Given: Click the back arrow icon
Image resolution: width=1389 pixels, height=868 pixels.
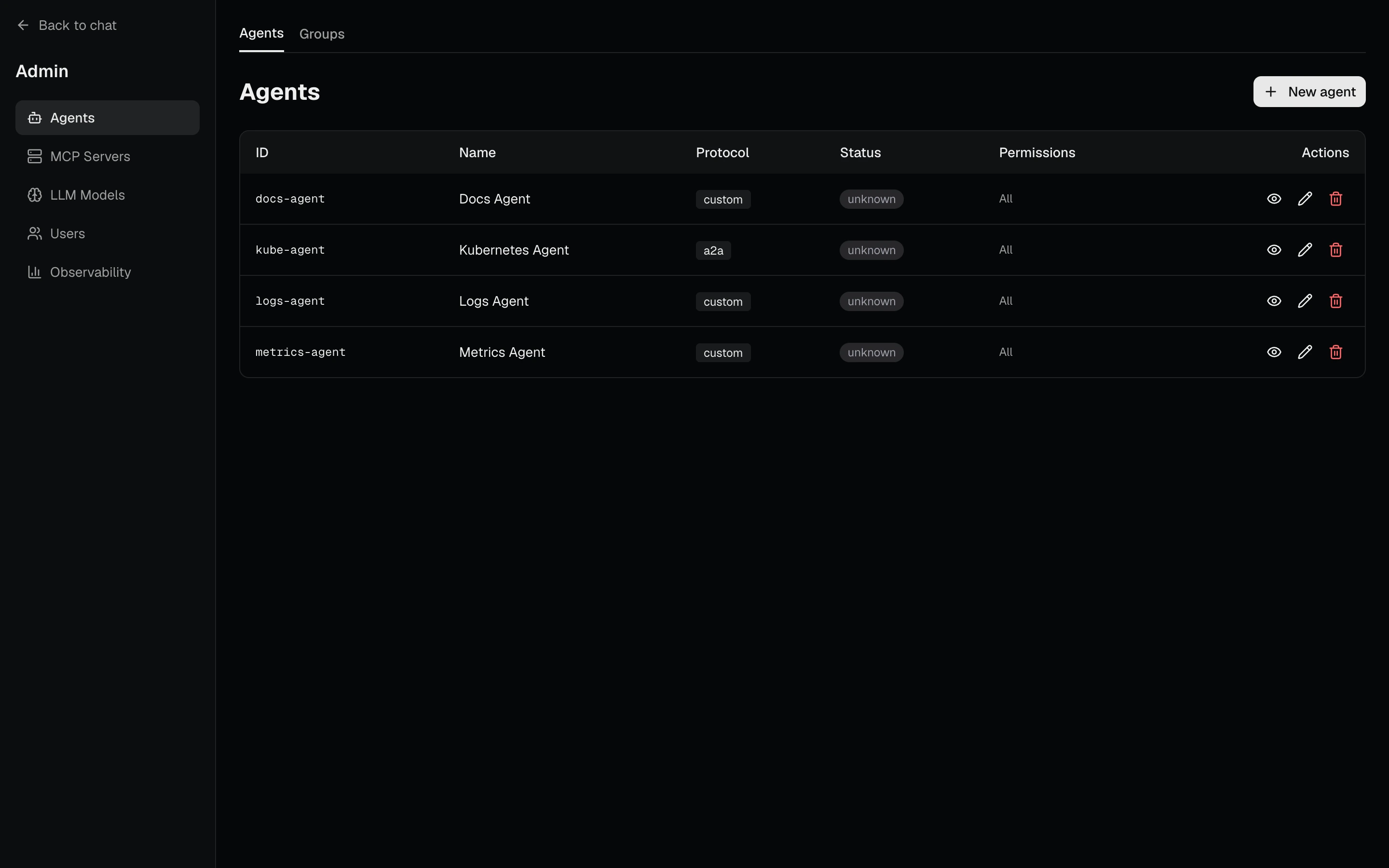Looking at the screenshot, I should click(23, 25).
